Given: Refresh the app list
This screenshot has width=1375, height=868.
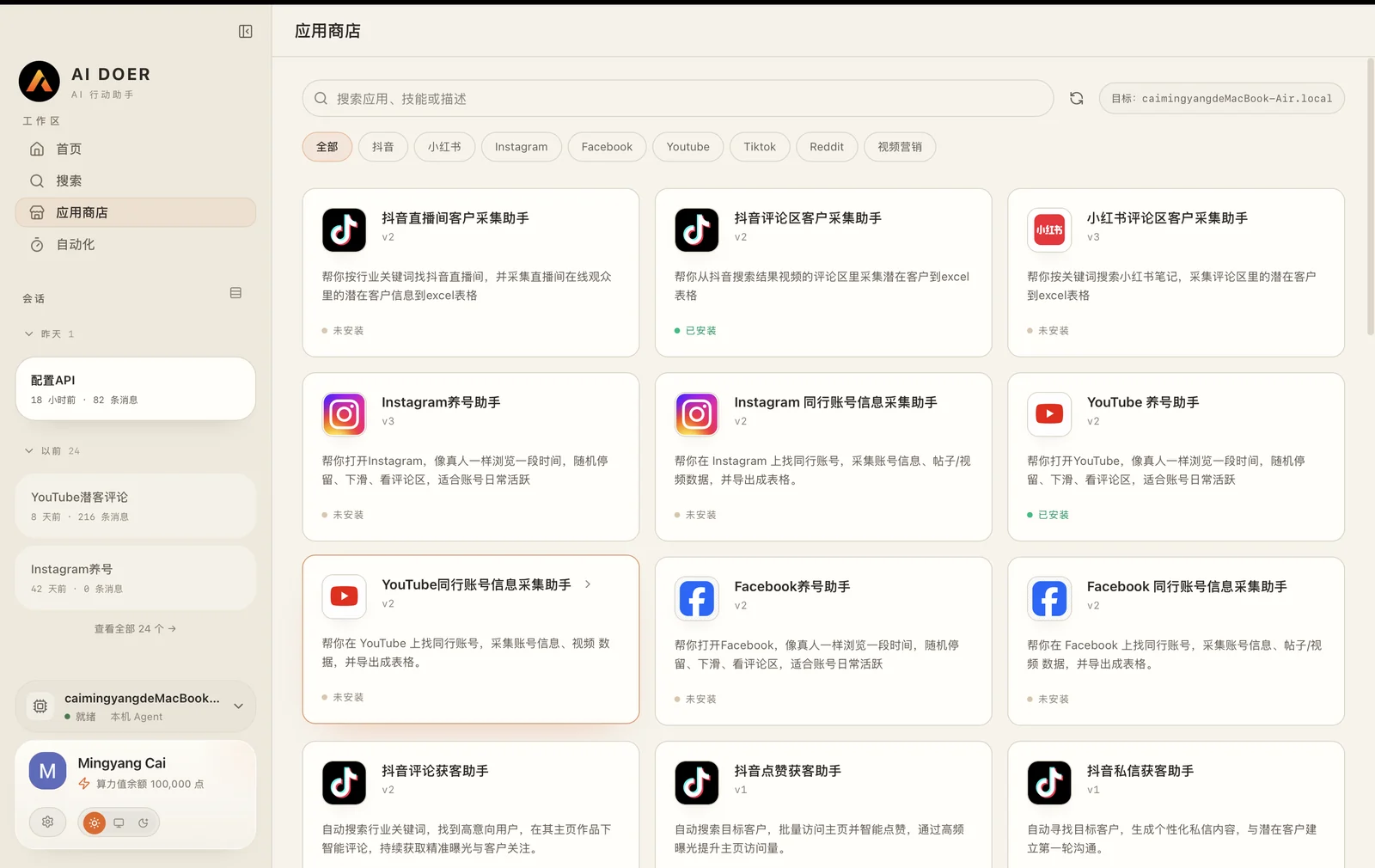Looking at the screenshot, I should [1076, 98].
